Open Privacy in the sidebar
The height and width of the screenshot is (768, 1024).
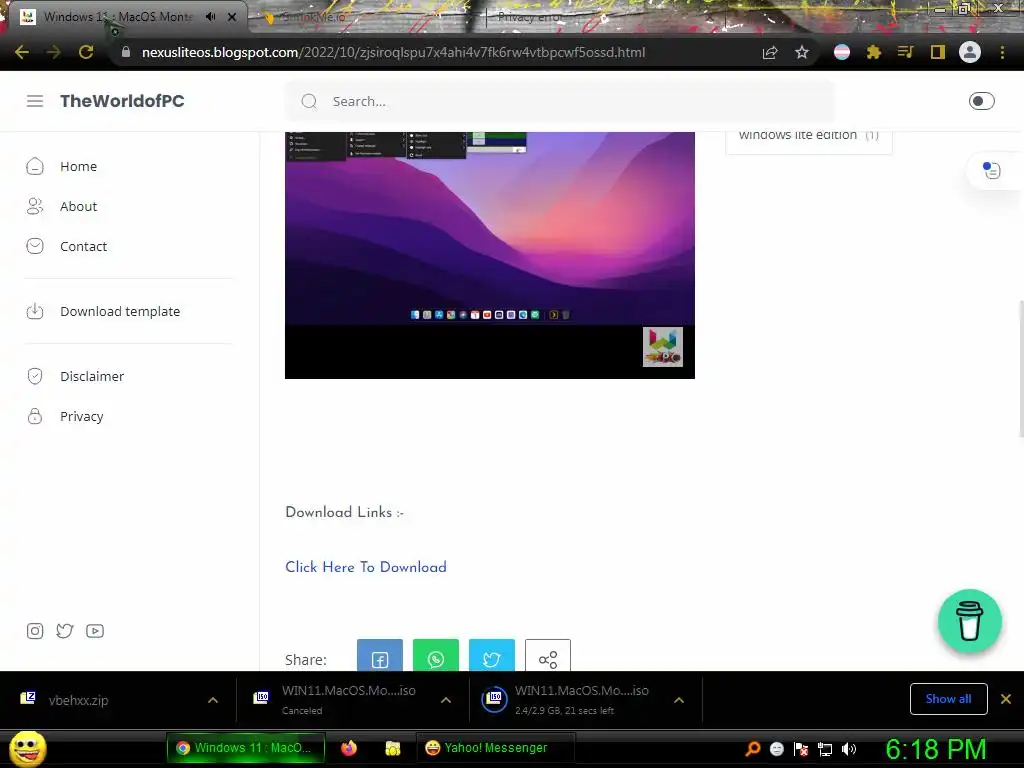click(x=82, y=416)
